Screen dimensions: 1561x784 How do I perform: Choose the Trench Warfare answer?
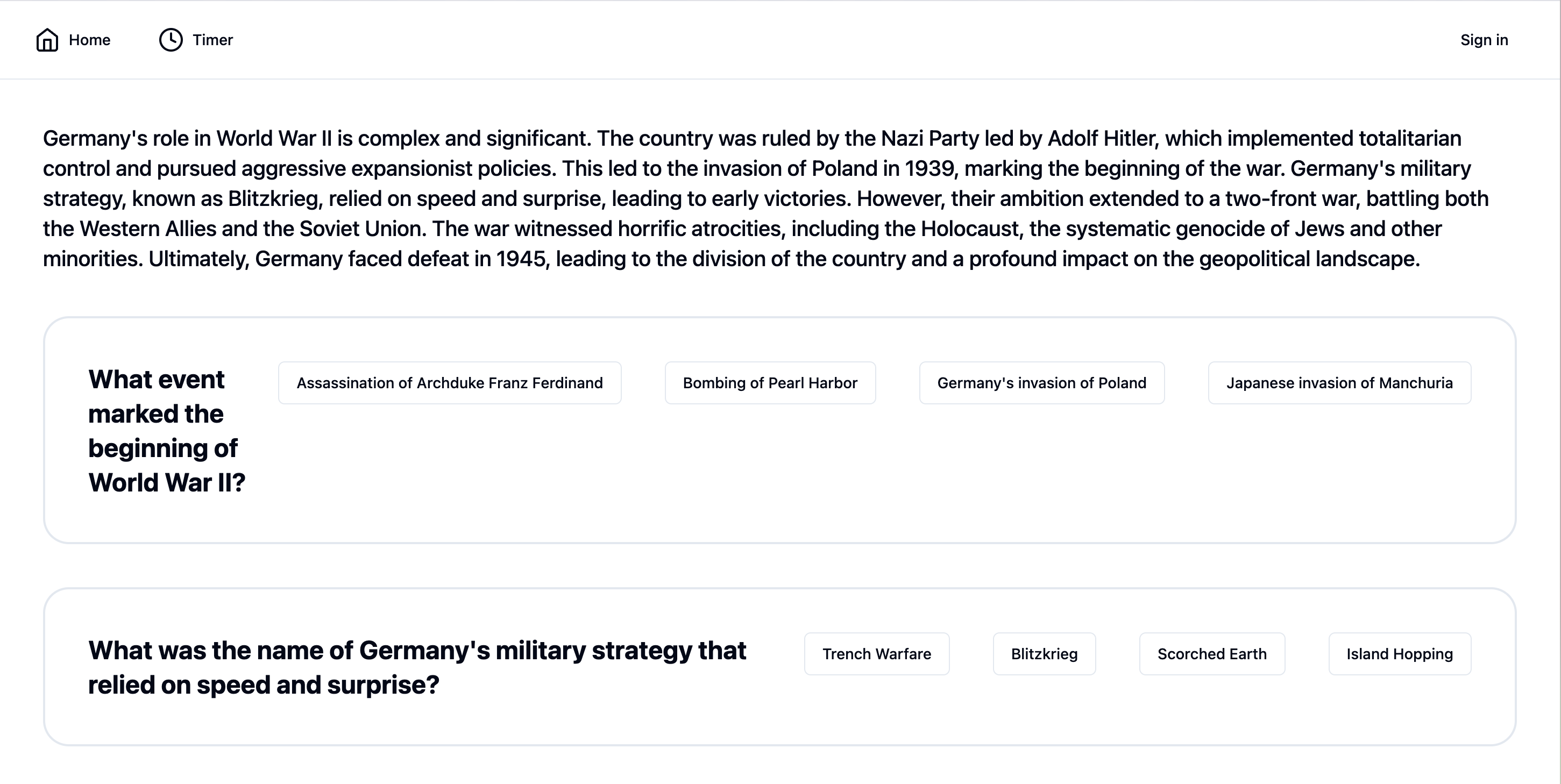(x=876, y=654)
